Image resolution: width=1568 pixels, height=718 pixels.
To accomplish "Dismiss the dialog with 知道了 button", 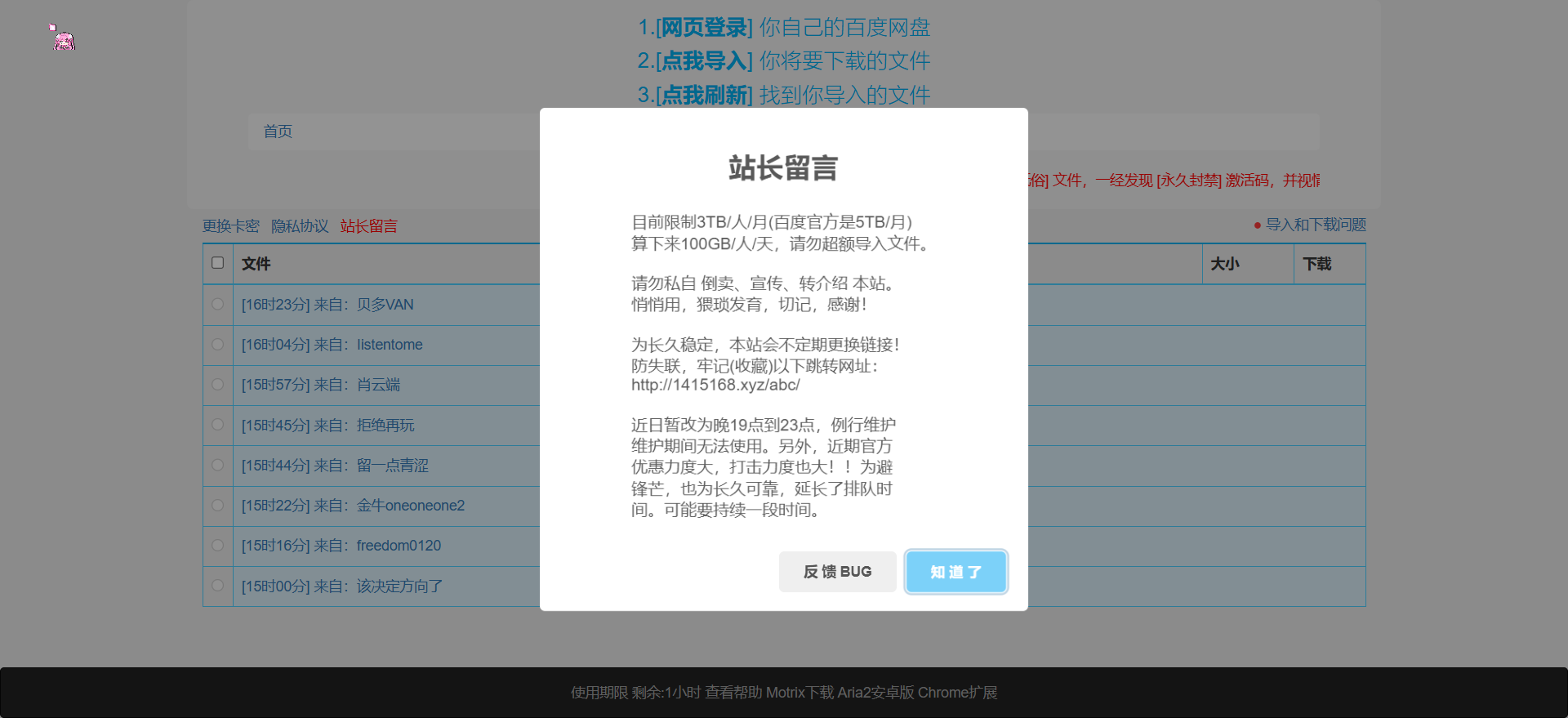I will (x=955, y=572).
